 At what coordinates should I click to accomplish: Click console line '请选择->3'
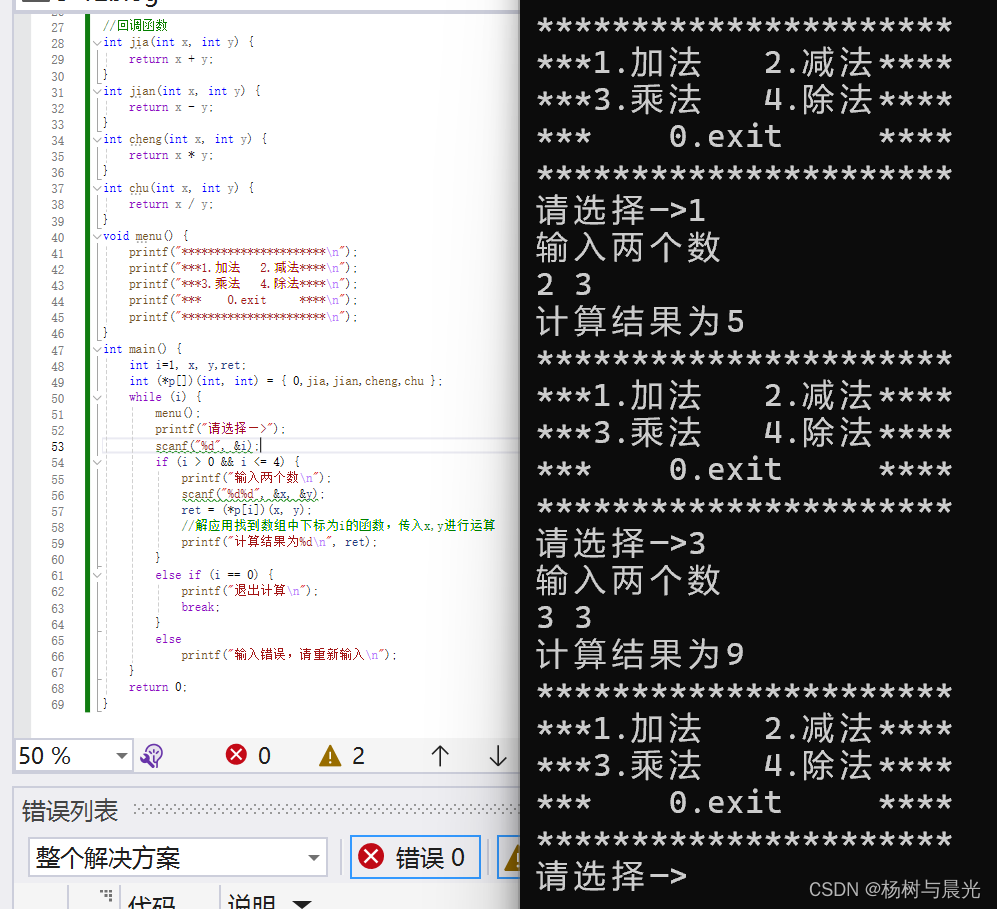coord(621,543)
